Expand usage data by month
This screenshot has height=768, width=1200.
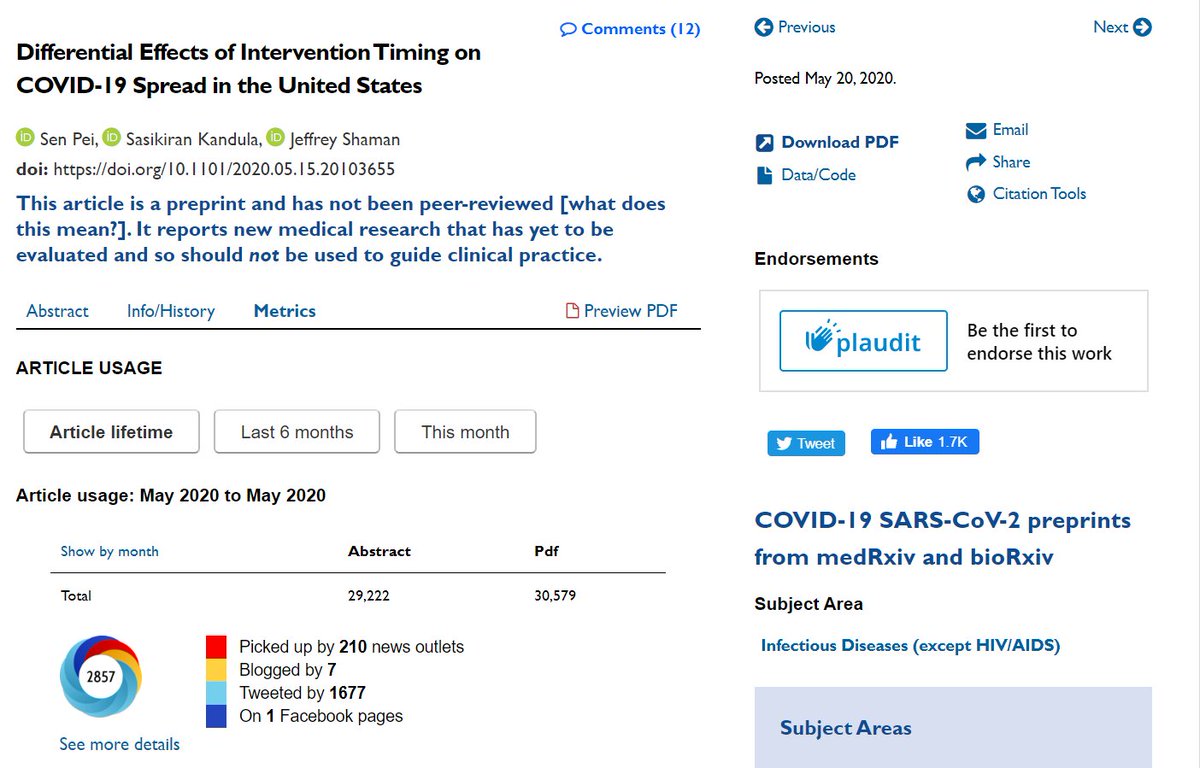109,551
